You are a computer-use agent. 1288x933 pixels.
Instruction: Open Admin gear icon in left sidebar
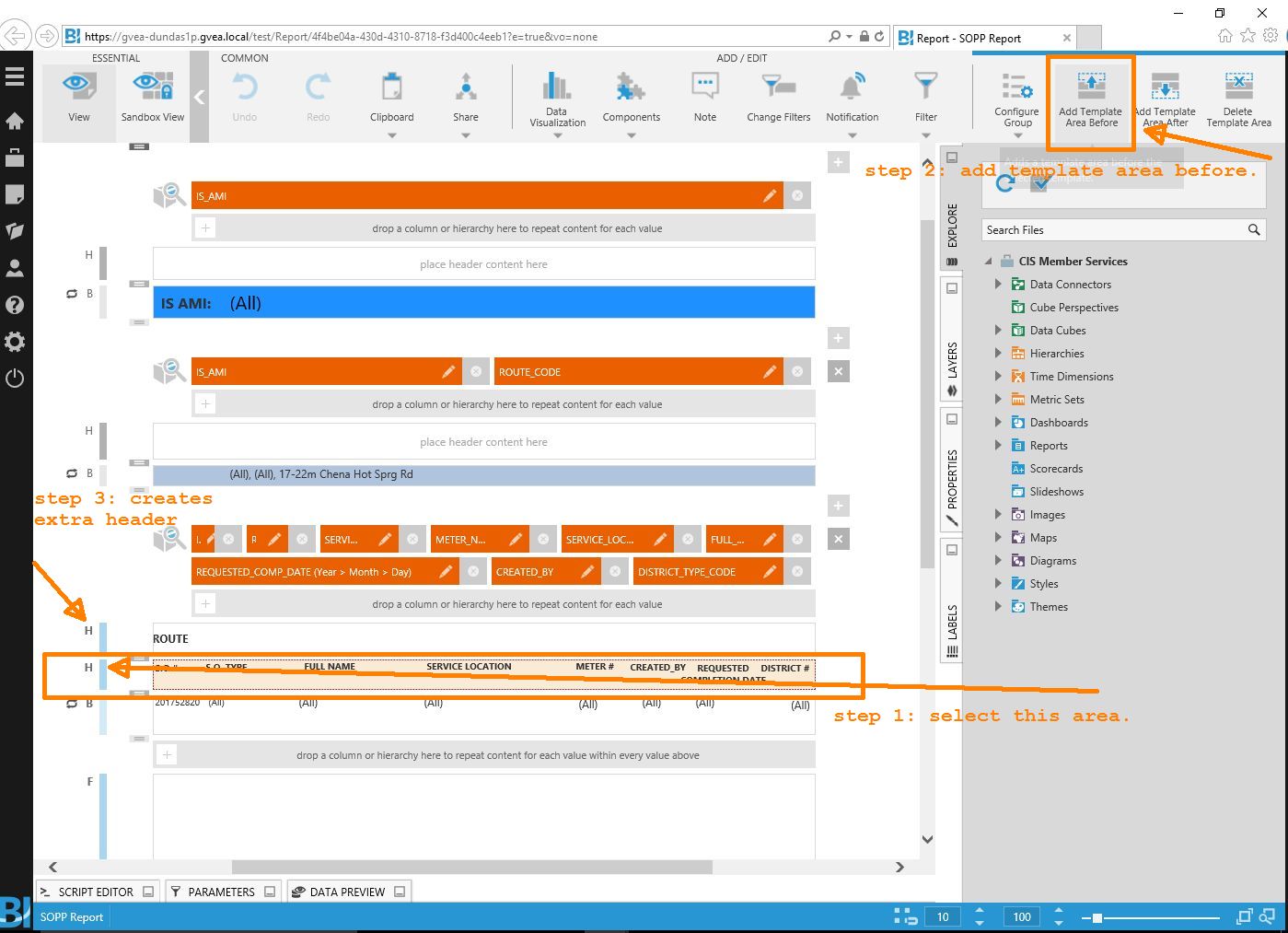[15, 342]
